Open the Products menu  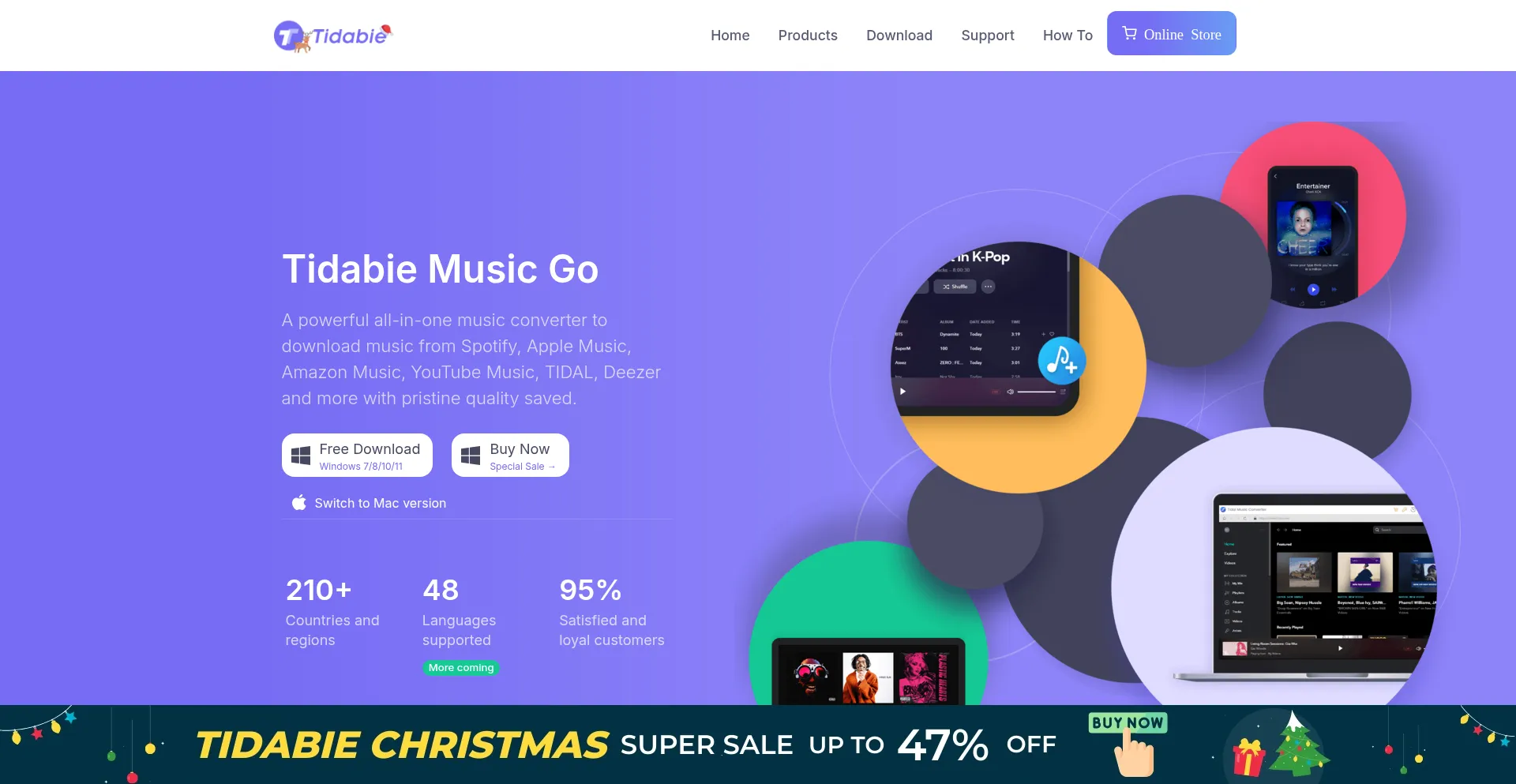coord(808,36)
